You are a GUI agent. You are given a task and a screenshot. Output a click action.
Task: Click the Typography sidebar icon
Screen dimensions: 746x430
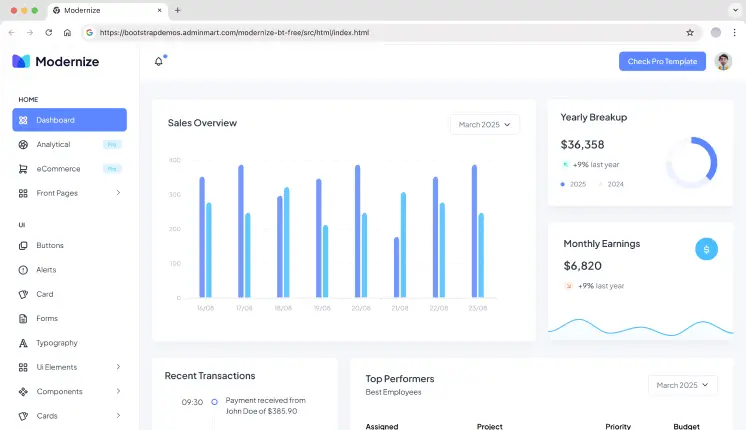pos(23,343)
